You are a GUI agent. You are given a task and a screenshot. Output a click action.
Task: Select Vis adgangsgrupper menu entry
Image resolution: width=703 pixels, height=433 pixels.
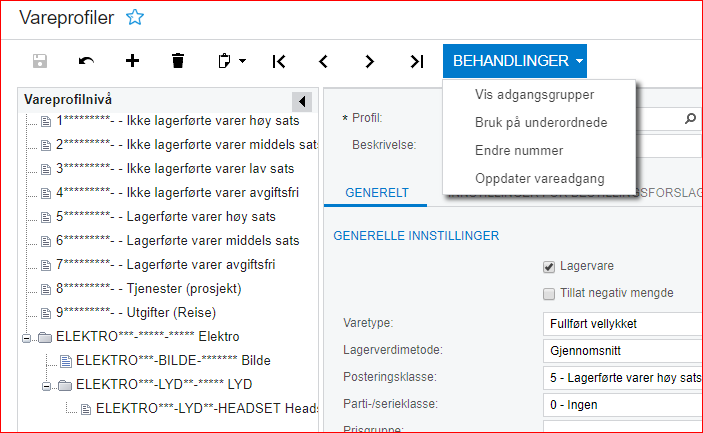tap(535, 95)
